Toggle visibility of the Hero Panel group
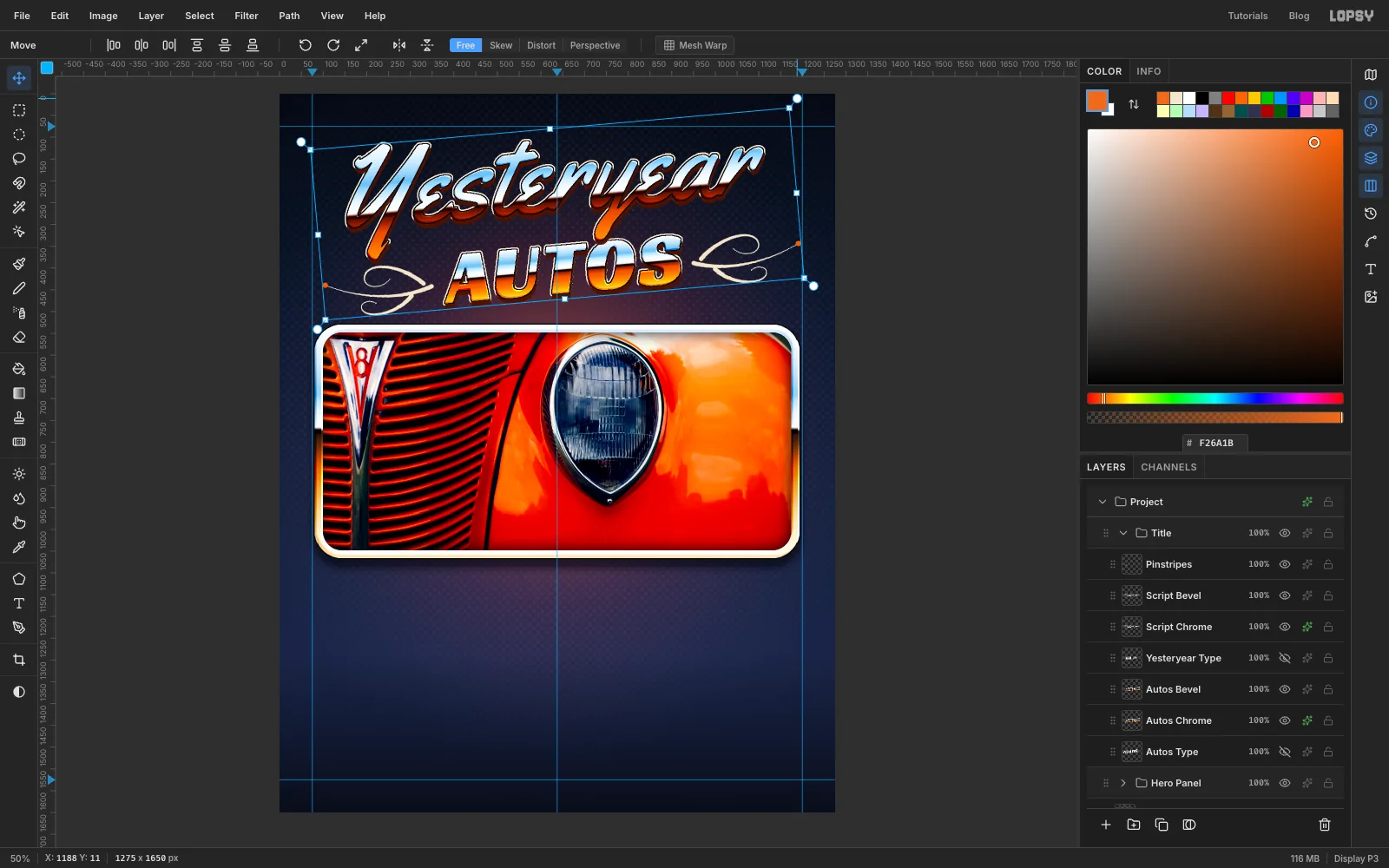Viewport: 1389px width, 868px height. click(1285, 783)
